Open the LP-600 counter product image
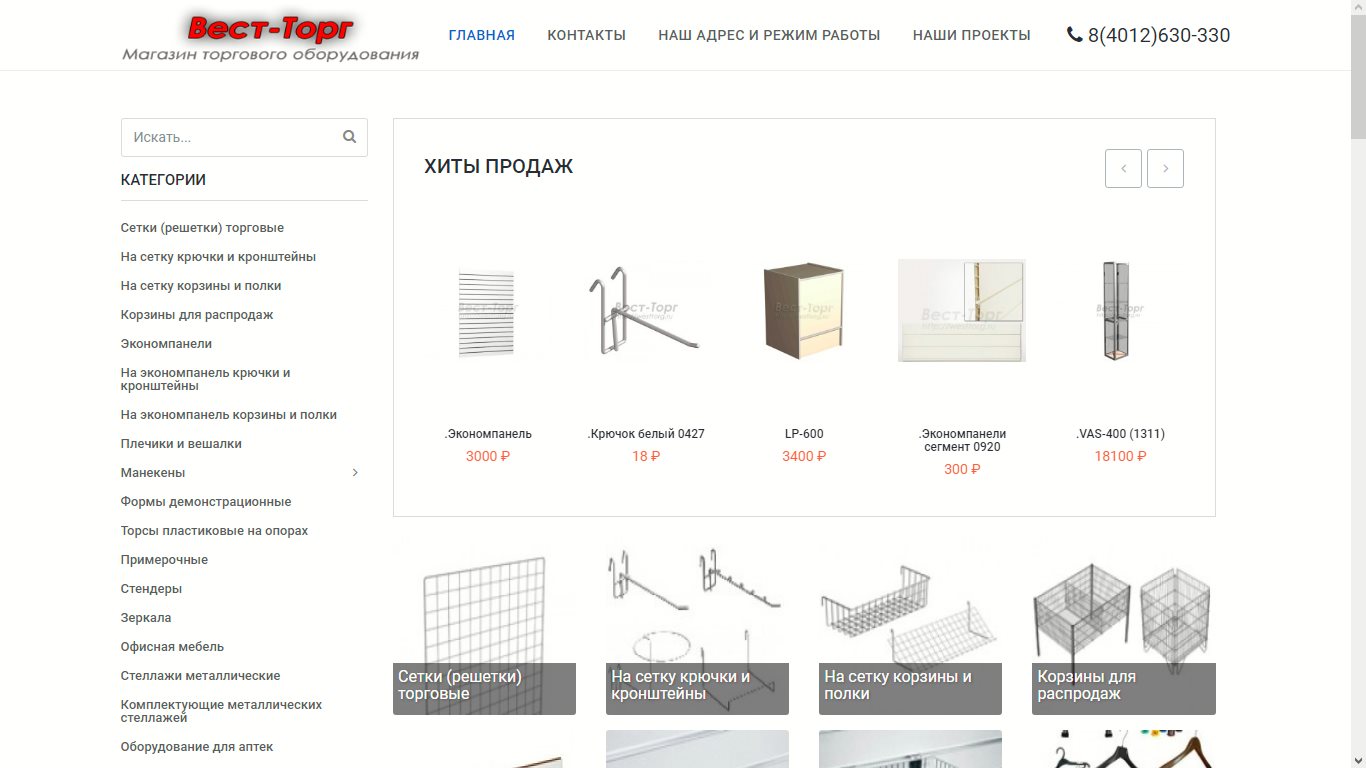This screenshot has width=1366, height=768. tap(804, 310)
